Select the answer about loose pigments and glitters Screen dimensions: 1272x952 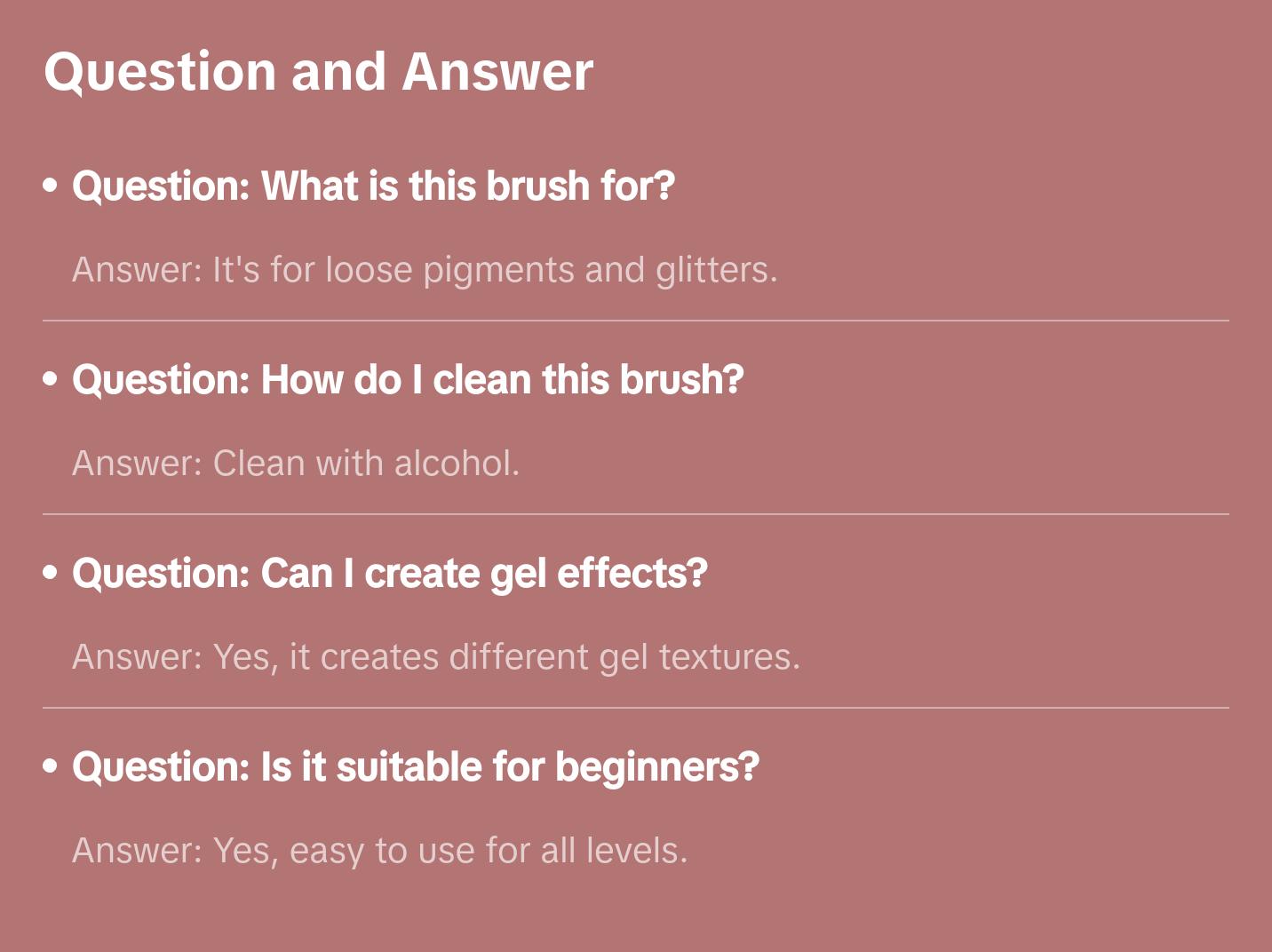pos(425,270)
